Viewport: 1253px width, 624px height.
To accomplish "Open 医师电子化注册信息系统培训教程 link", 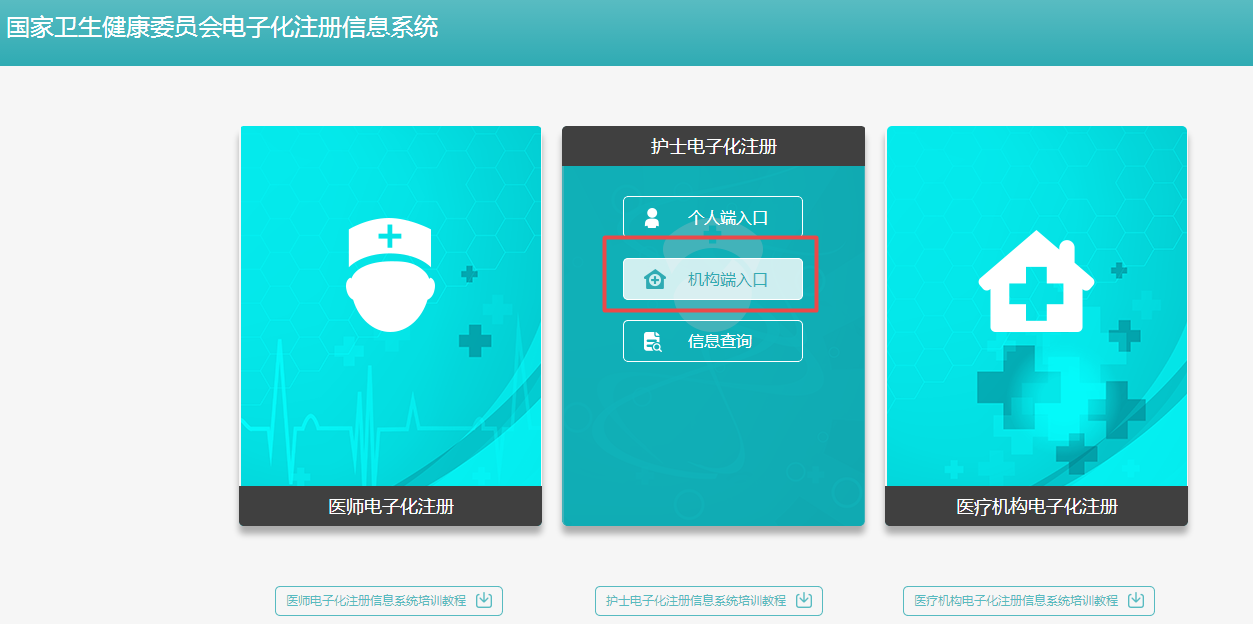I will (376, 601).
